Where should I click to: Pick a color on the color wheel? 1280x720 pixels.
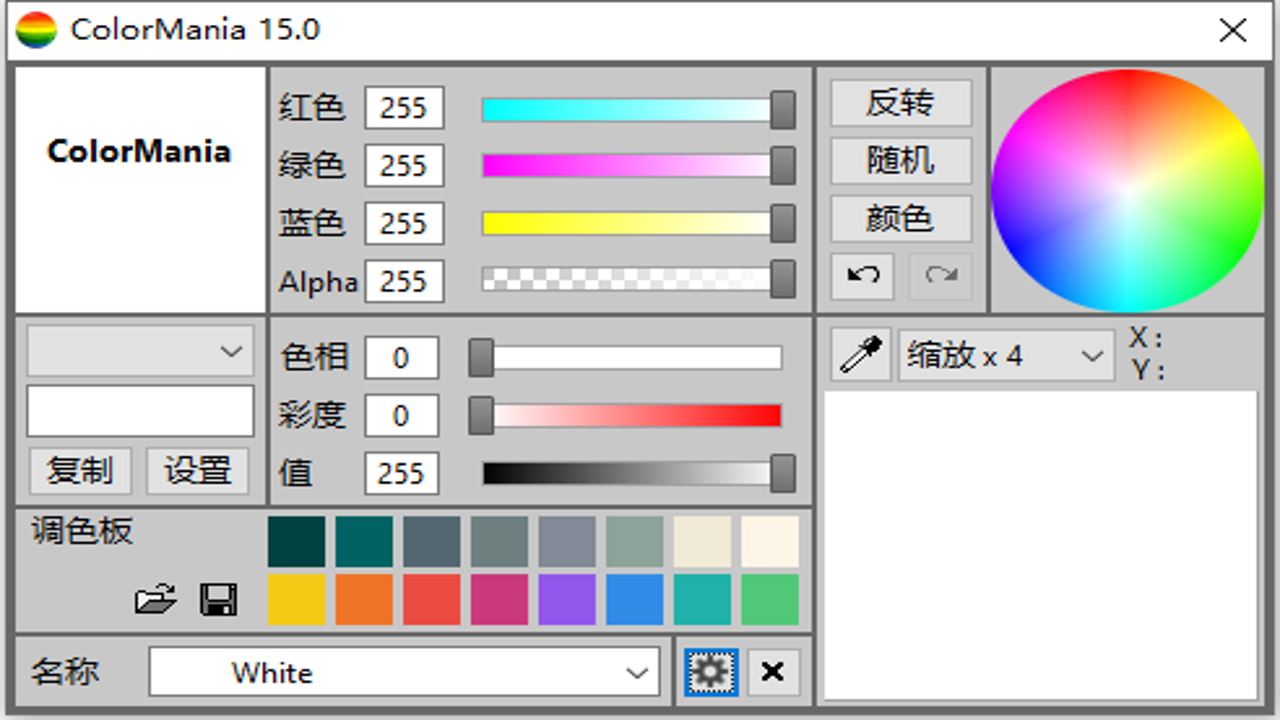coord(1127,191)
